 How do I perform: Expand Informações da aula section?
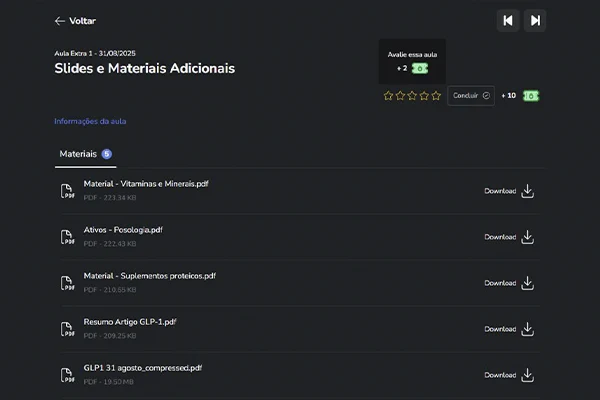coord(90,121)
